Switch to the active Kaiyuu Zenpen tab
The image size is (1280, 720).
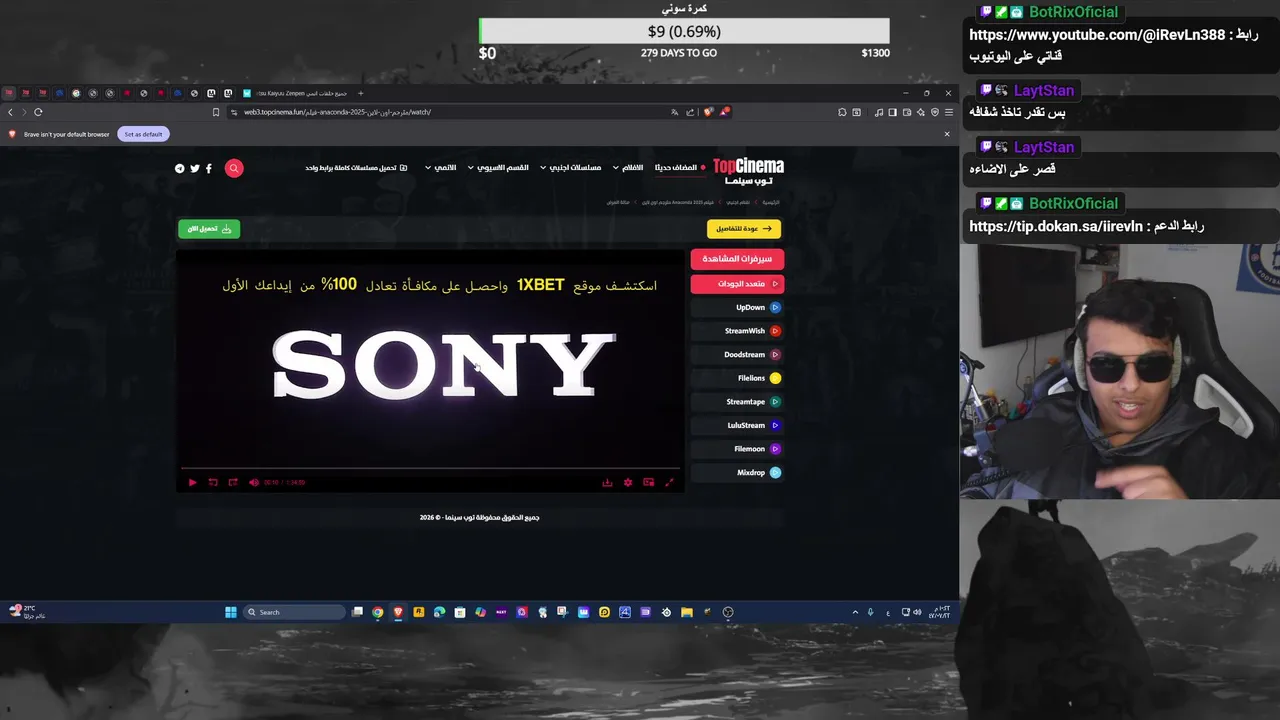pos(295,93)
